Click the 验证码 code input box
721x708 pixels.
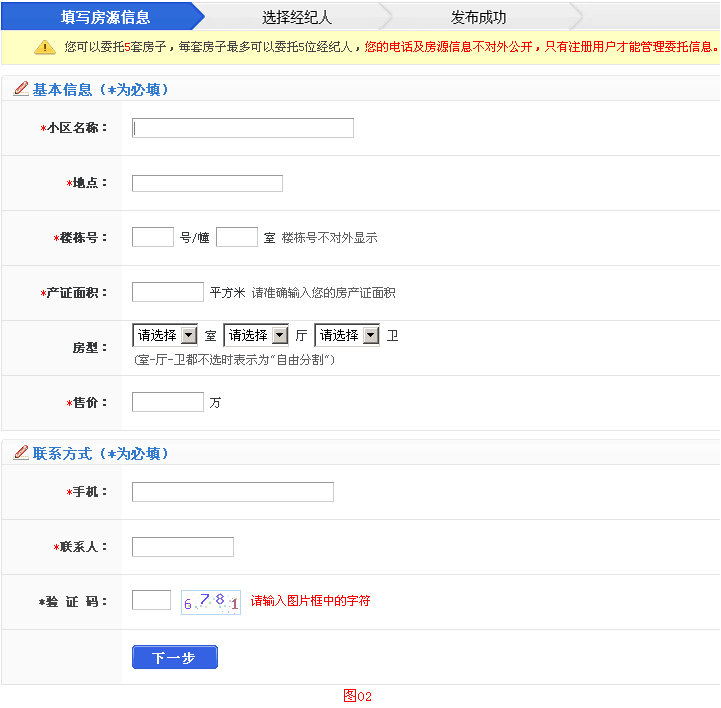click(x=151, y=600)
